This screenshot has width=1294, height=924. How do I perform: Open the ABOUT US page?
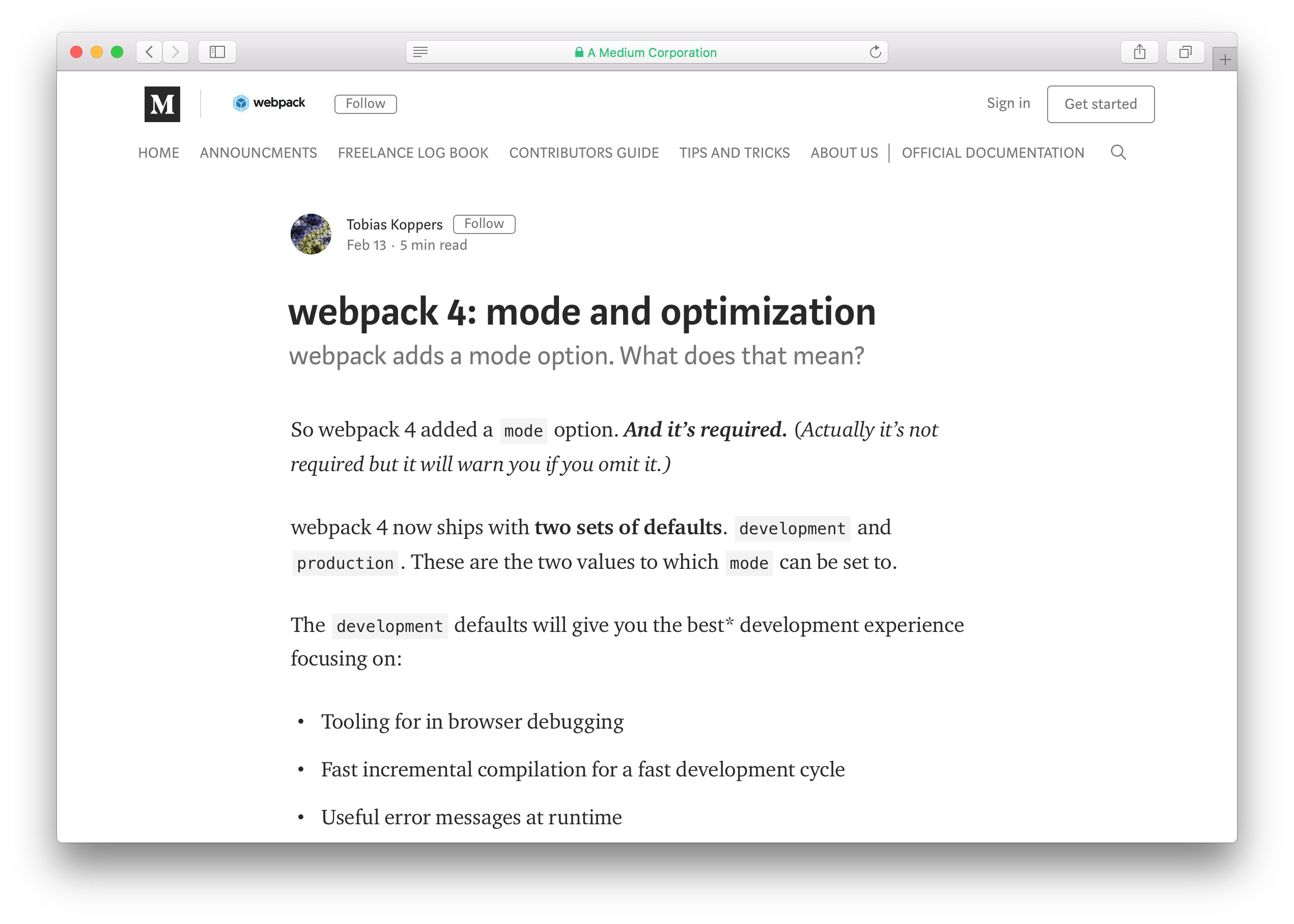(845, 153)
